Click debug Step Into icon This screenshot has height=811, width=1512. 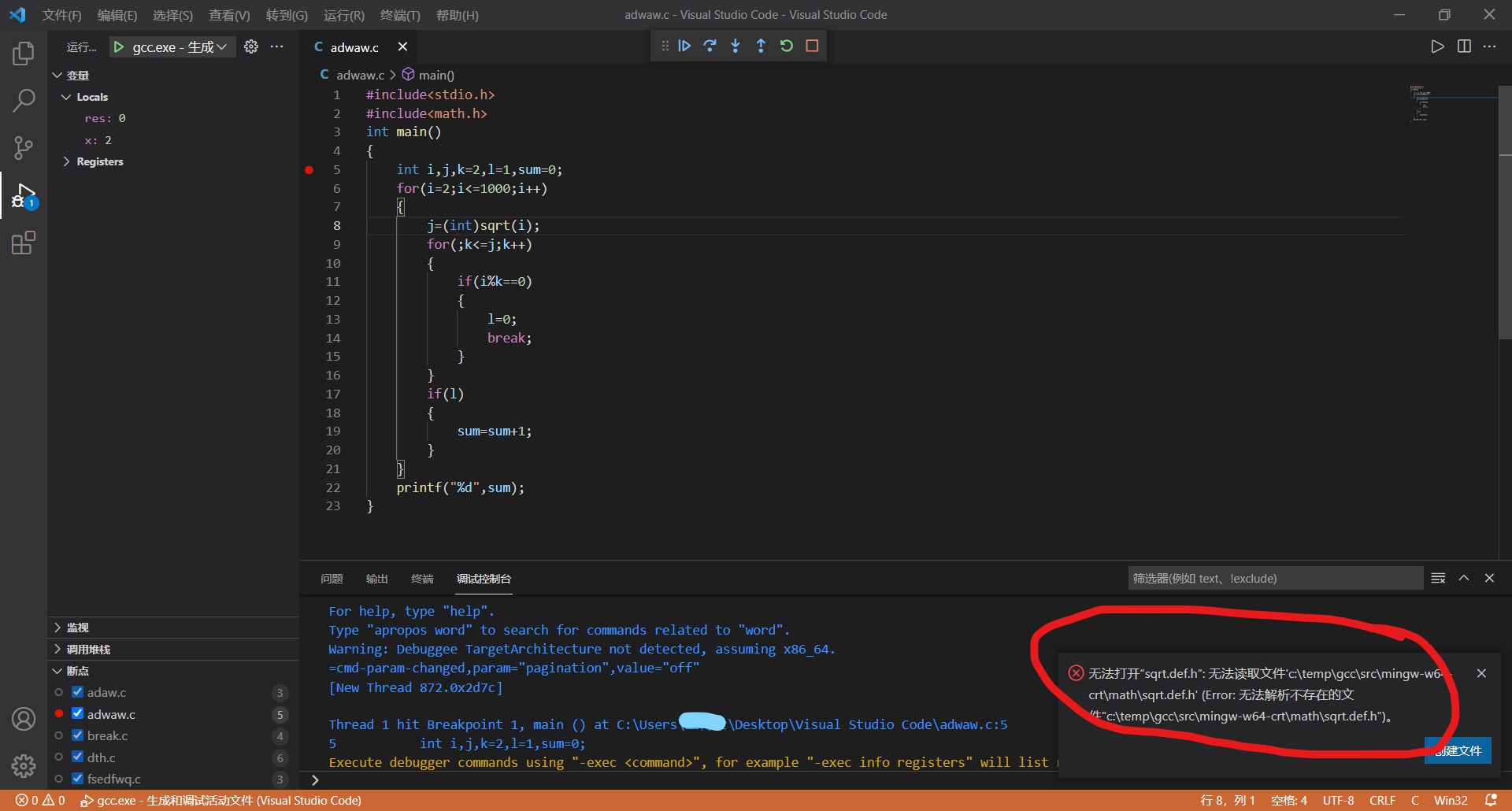pyautogui.click(x=736, y=46)
